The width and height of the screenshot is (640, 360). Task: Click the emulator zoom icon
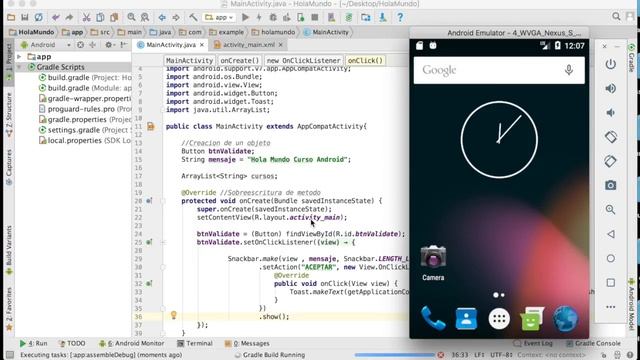point(611,210)
